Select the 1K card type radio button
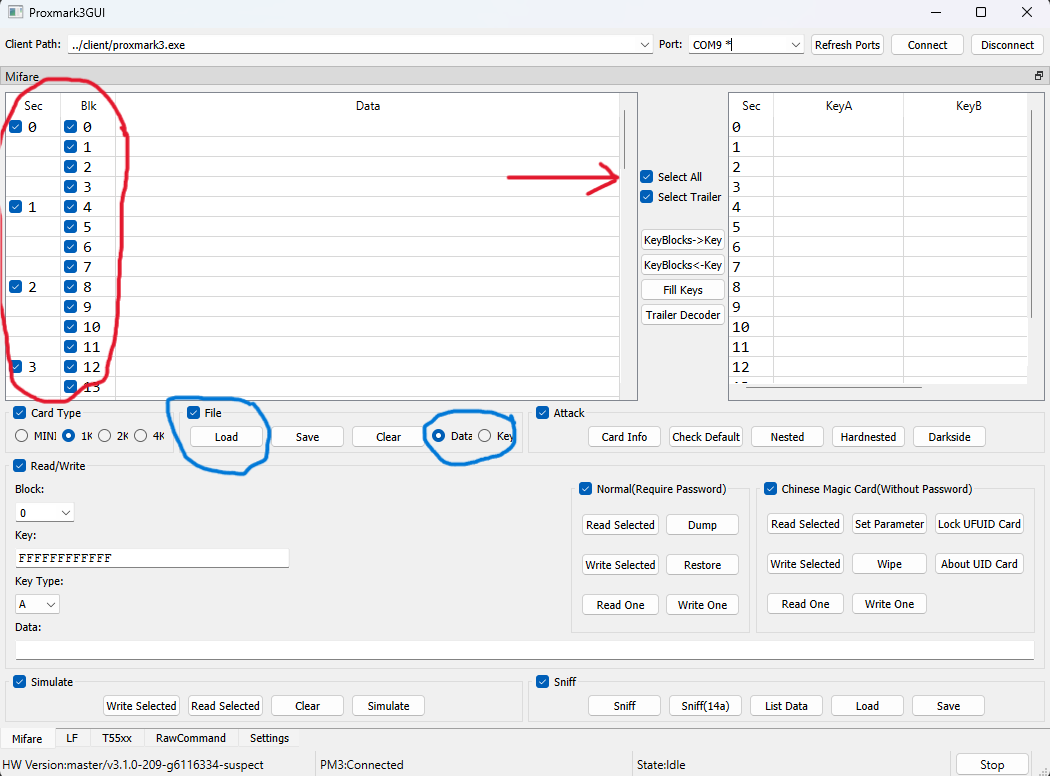This screenshot has height=776, width=1050. click(68, 436)
